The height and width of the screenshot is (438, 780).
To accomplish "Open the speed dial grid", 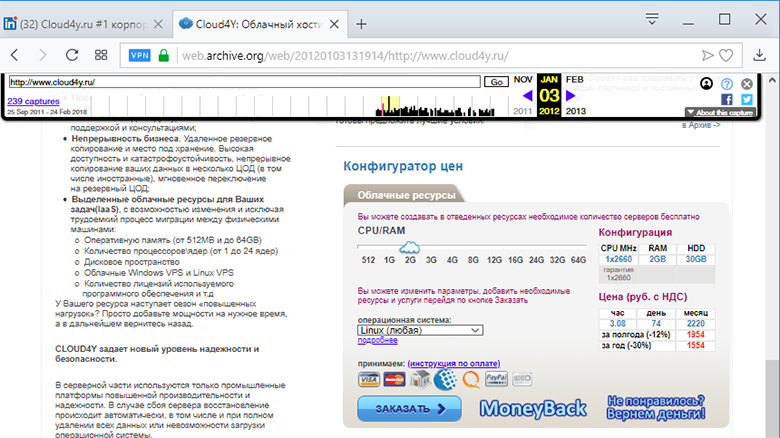I will [101, 55].
